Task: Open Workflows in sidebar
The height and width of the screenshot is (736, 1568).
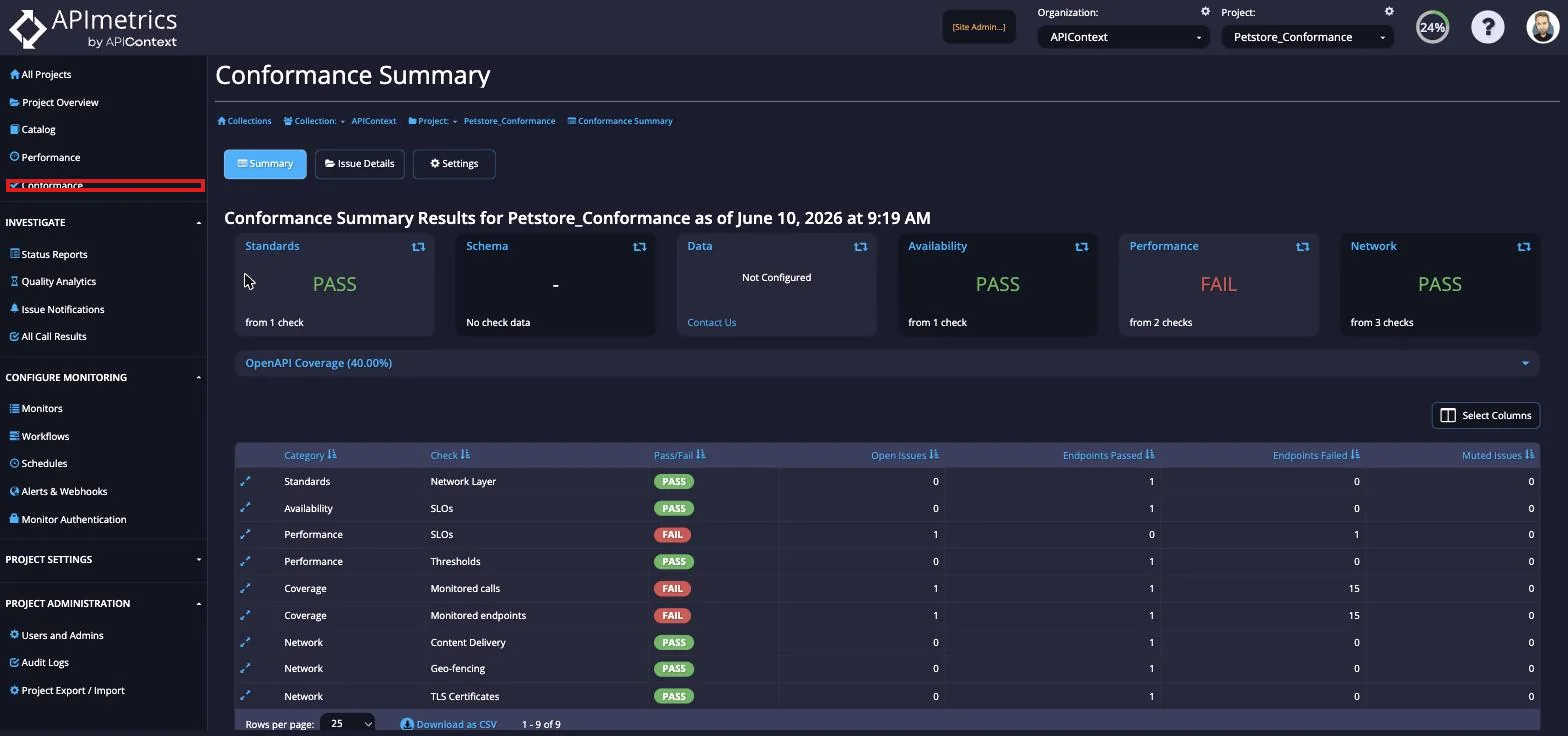Action: pyautogui.click(x=39, y=436)
